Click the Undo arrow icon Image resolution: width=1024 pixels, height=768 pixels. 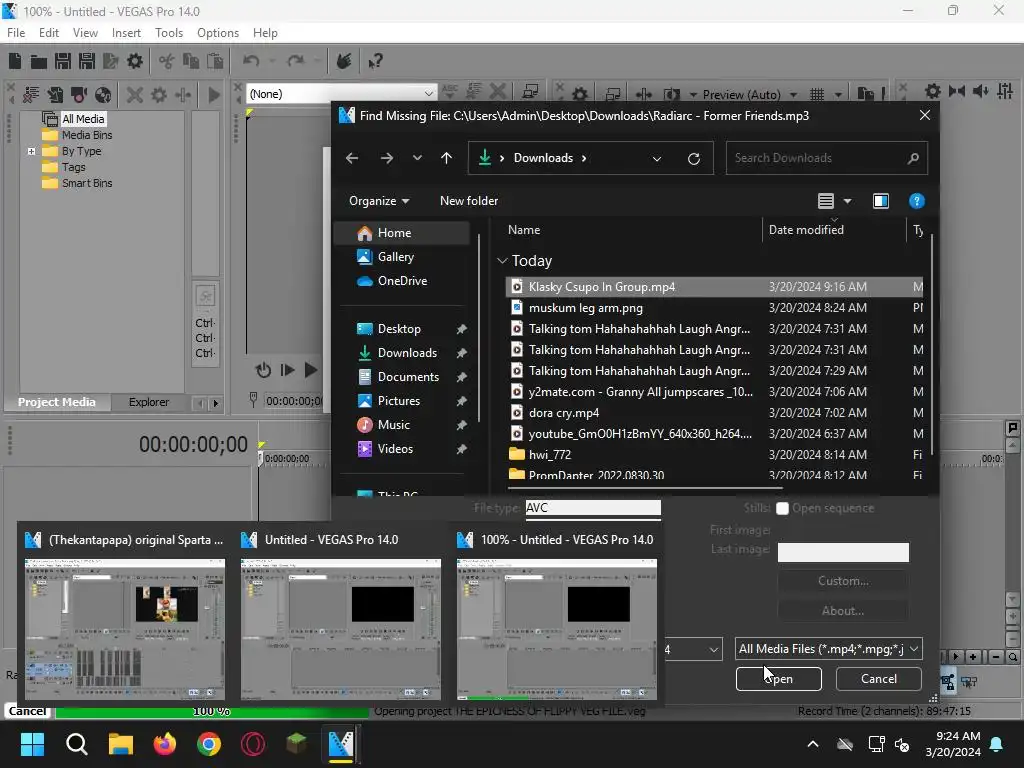[251, 61]
